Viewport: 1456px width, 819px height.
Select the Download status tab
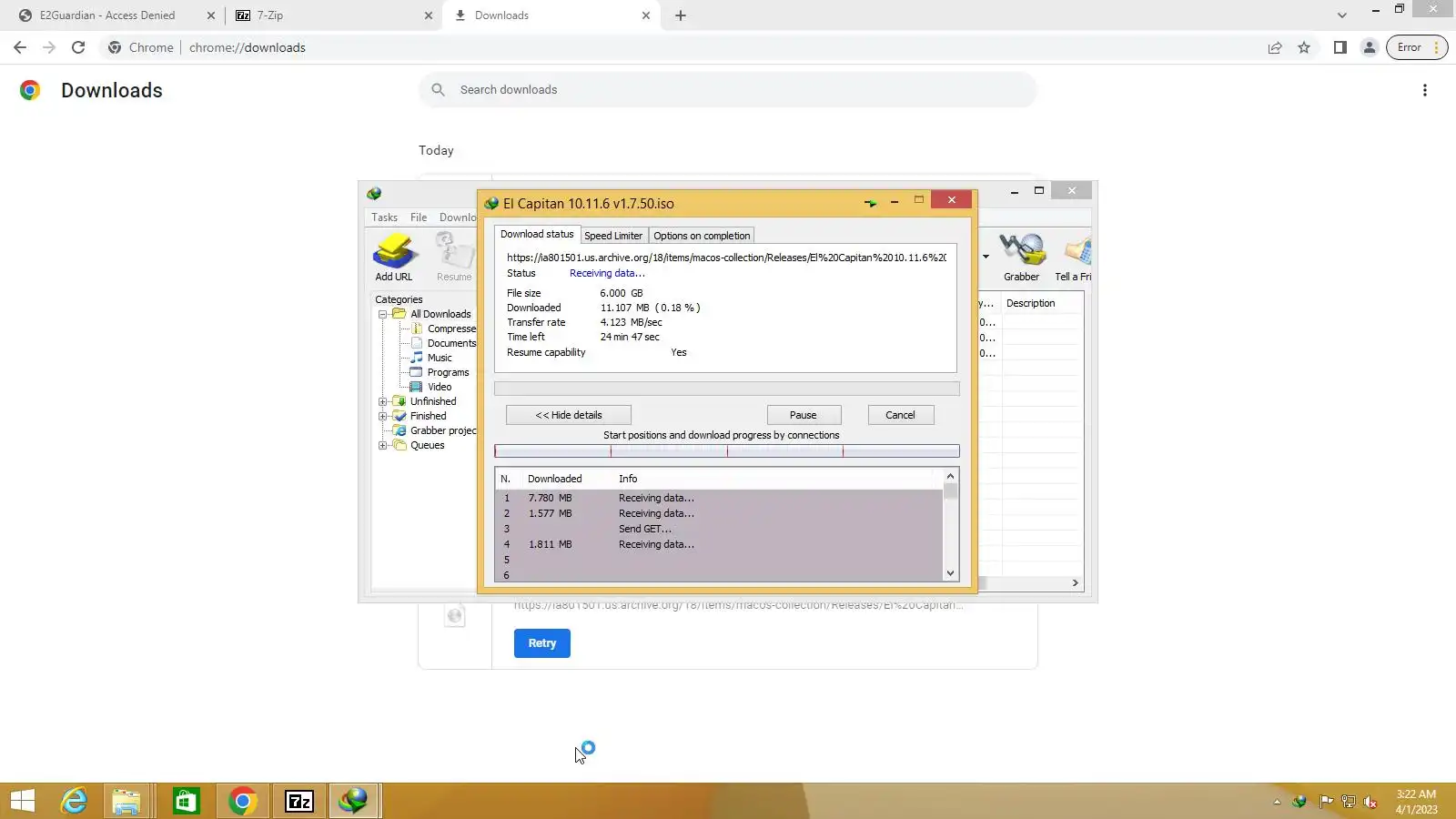[537, 234]
